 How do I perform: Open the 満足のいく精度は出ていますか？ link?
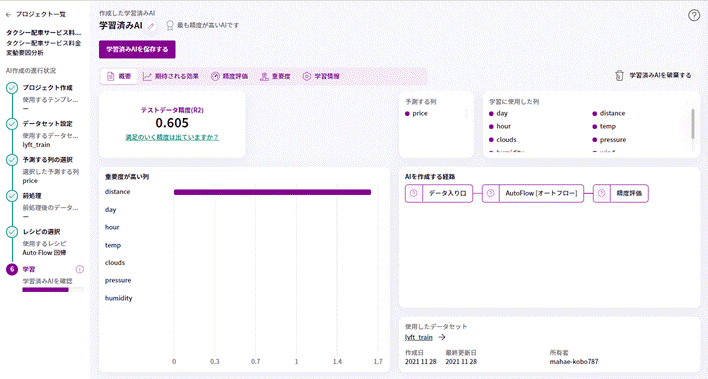pyautogui.click(x=172, y=137)
